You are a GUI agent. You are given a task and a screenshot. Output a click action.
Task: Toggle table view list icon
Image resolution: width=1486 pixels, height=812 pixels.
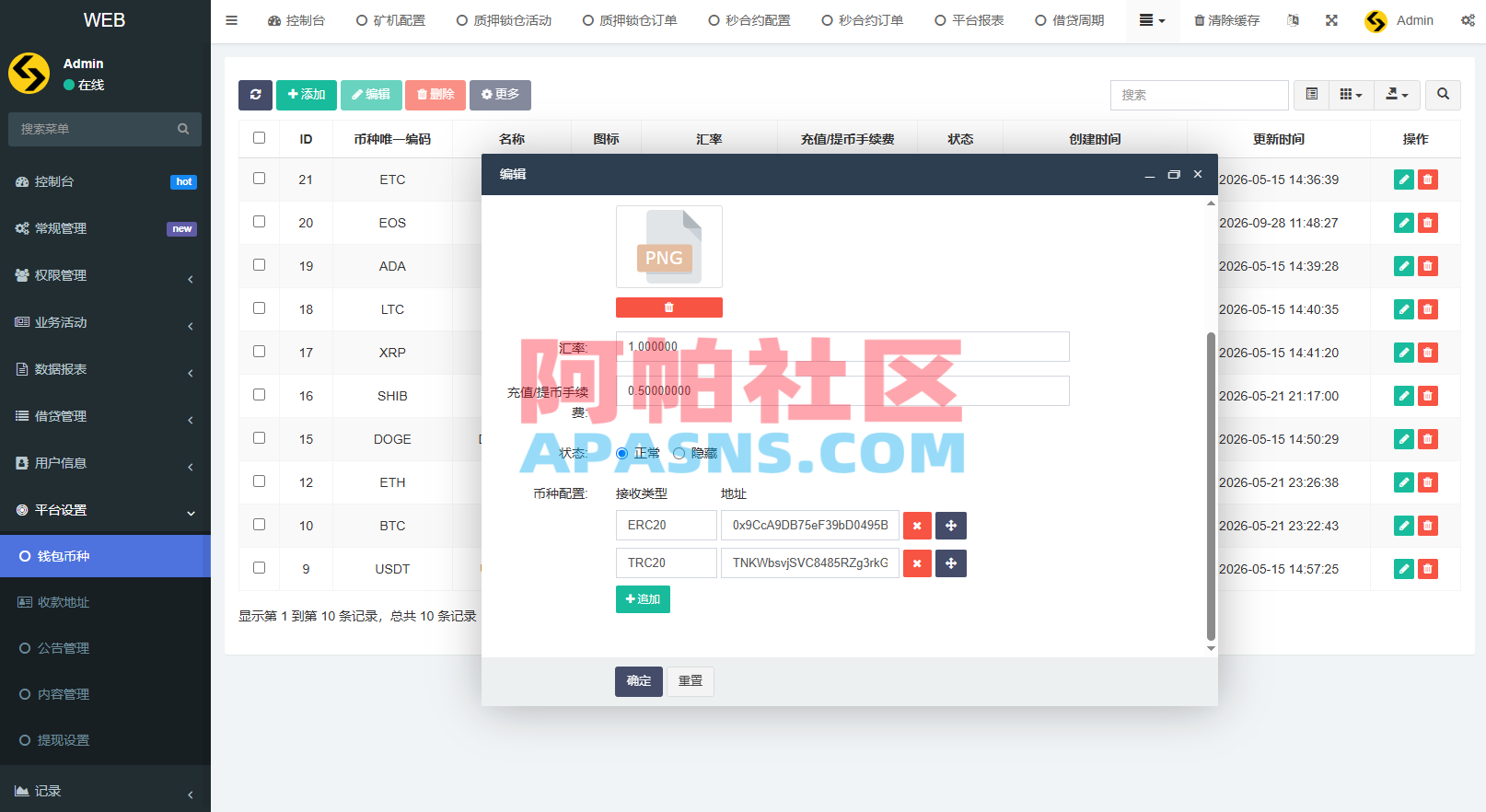pos(1312,95)
